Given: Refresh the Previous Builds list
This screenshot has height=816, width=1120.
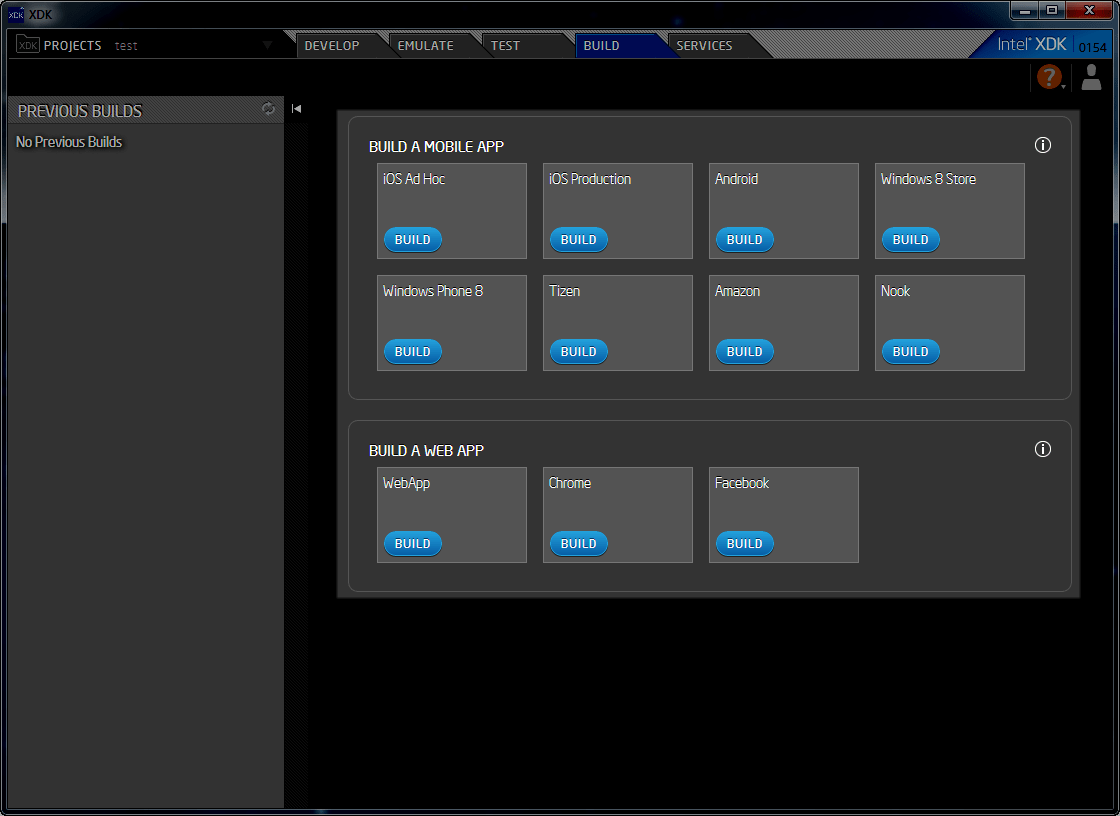Looking at the screenshot, I should [268, 110].
